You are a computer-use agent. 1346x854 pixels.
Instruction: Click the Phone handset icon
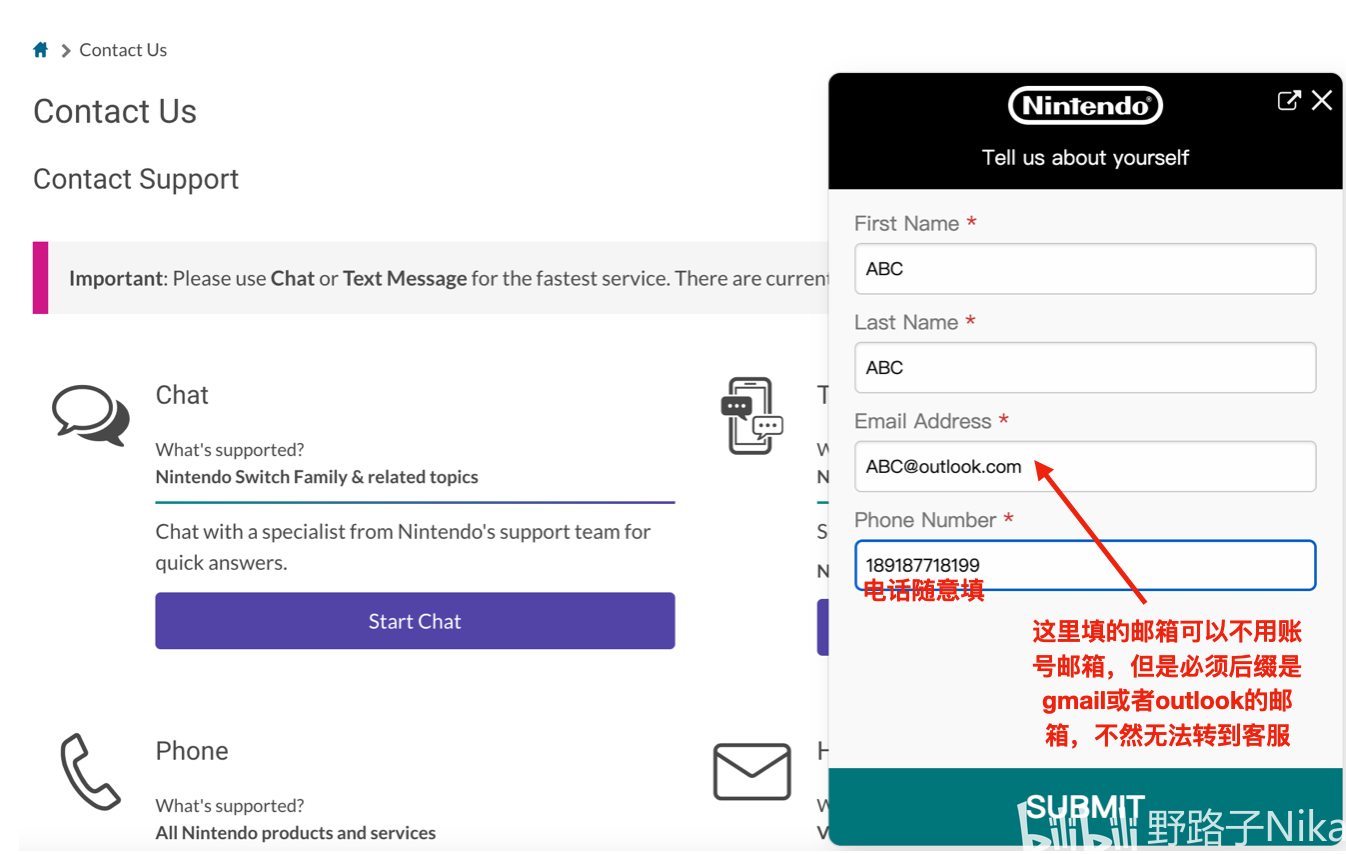90,771
